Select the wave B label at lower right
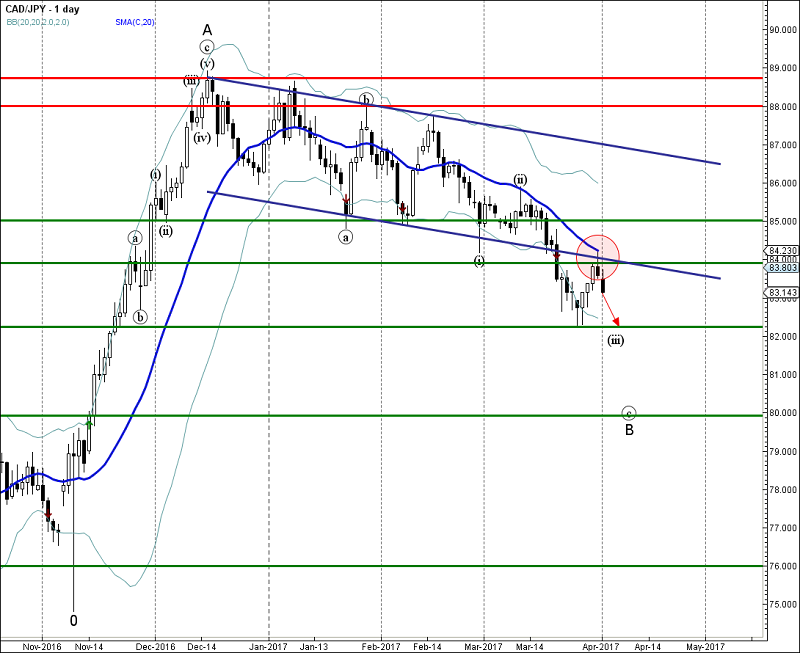 click(x=629, y=431)
